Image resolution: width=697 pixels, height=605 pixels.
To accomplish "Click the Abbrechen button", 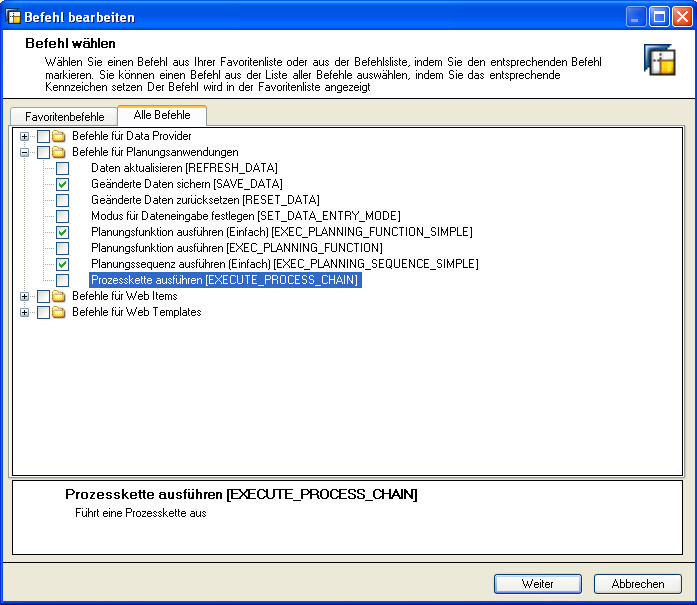I will (x=637, y=584).
